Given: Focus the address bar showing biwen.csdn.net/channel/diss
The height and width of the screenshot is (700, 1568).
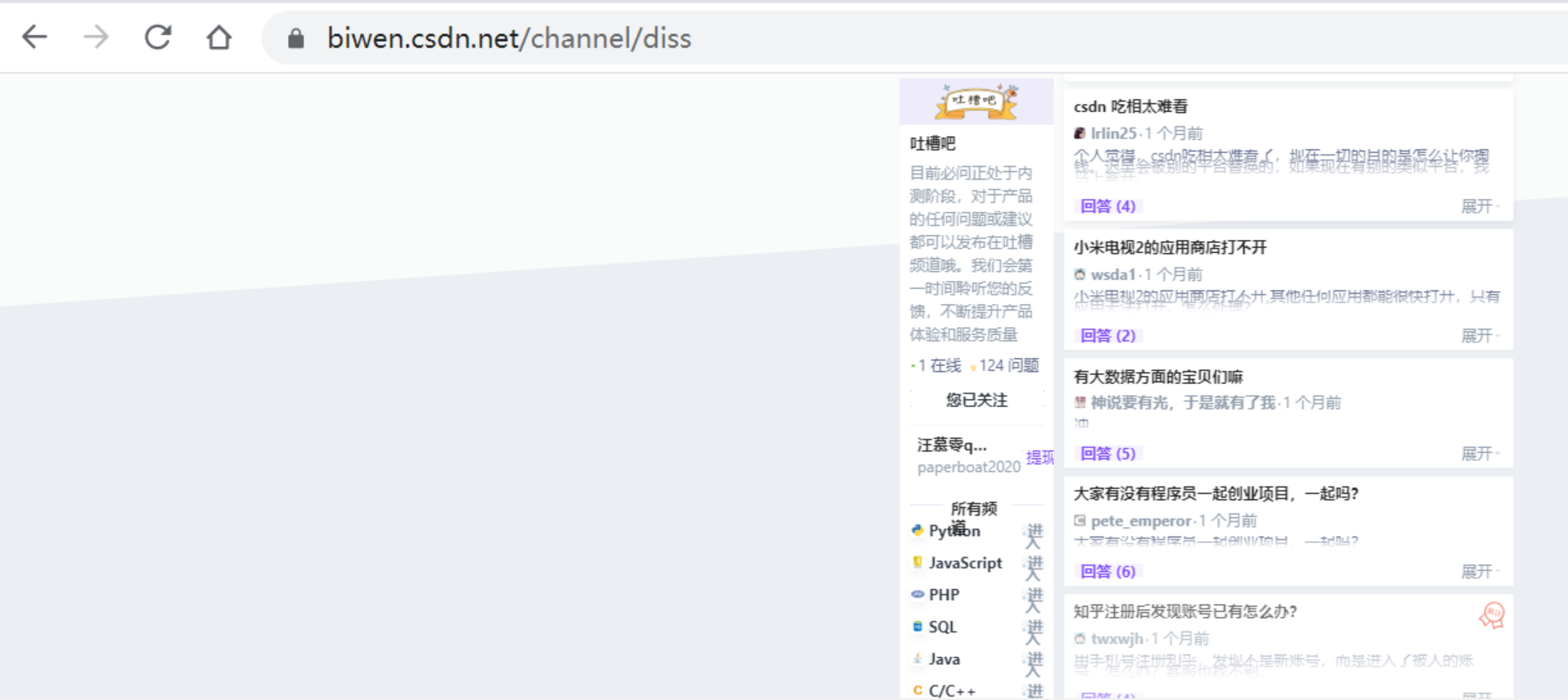Looking at the screenshot, I should (x=914, y=38).
